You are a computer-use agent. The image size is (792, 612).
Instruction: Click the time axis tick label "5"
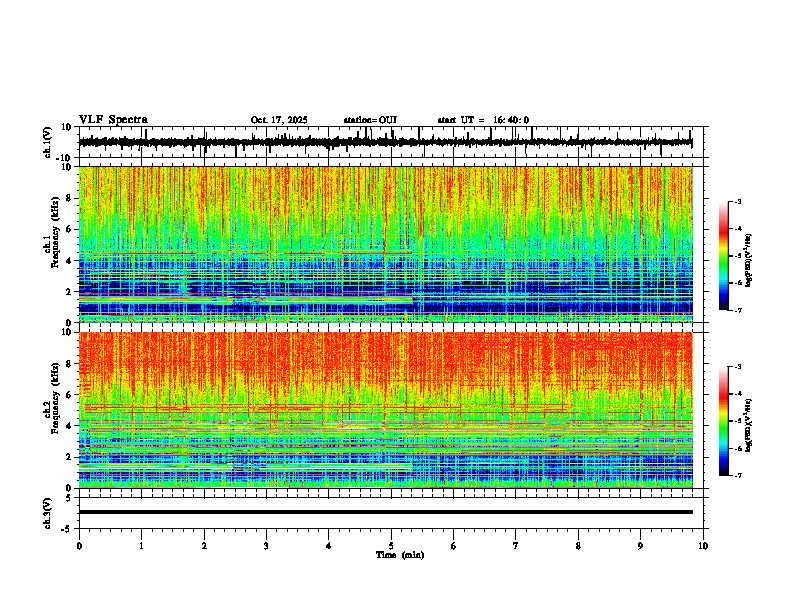click(x=391, y=546)
